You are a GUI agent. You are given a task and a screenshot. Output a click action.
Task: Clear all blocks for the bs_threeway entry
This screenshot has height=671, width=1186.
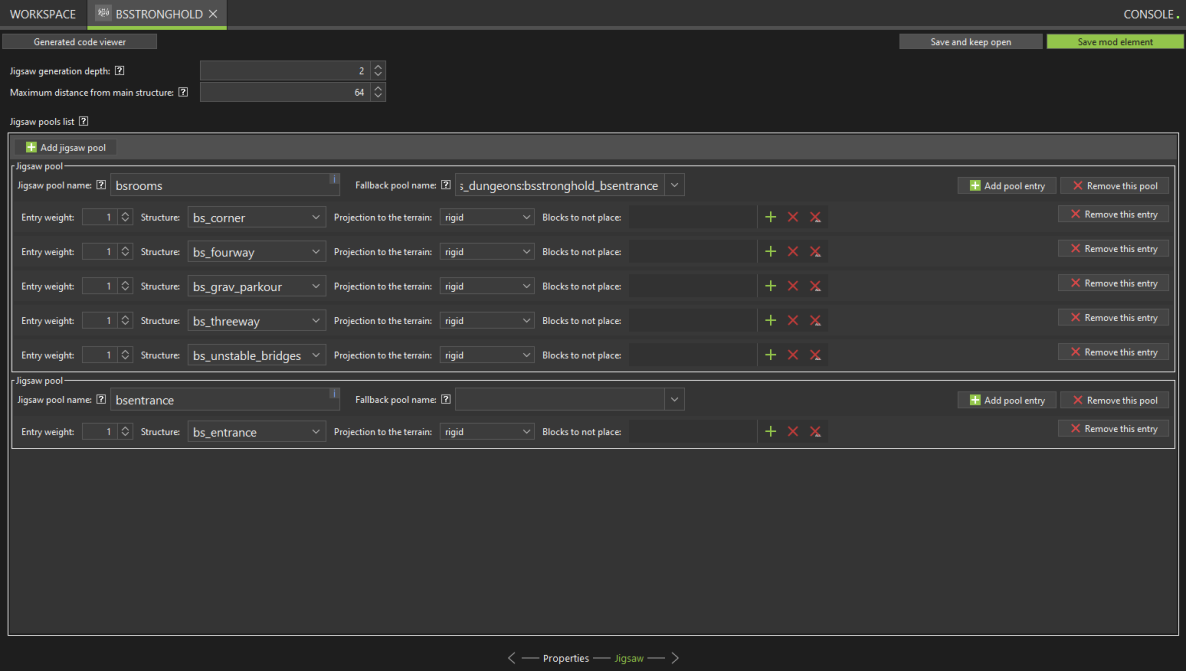coord(815,321)
